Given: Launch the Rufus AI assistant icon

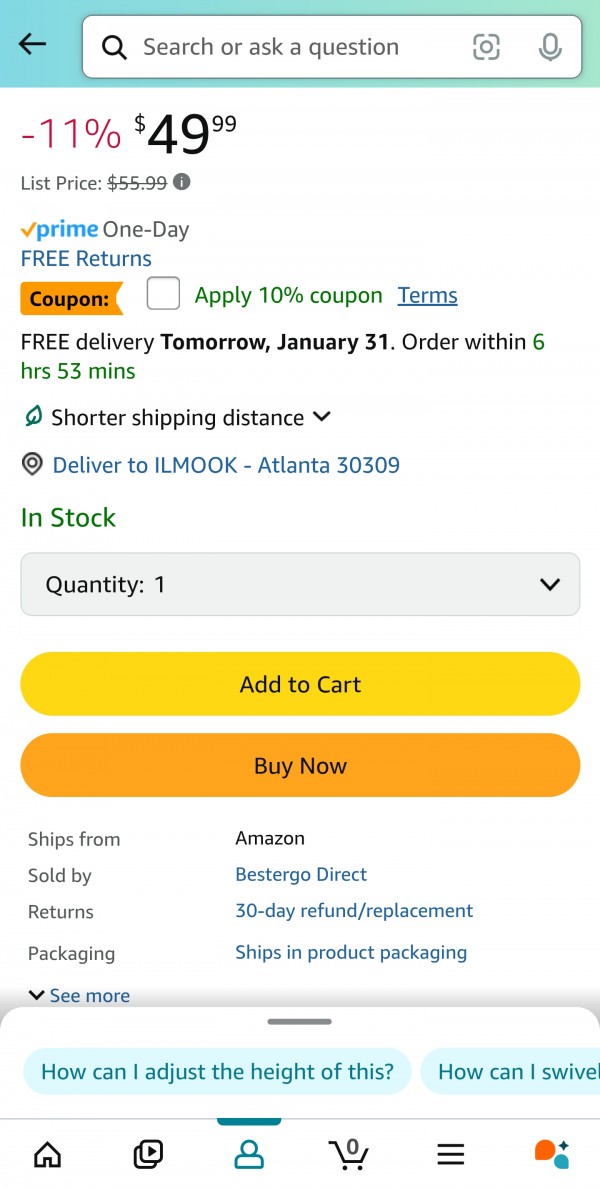Looking at the screenshot, I should click(551, 1154).
